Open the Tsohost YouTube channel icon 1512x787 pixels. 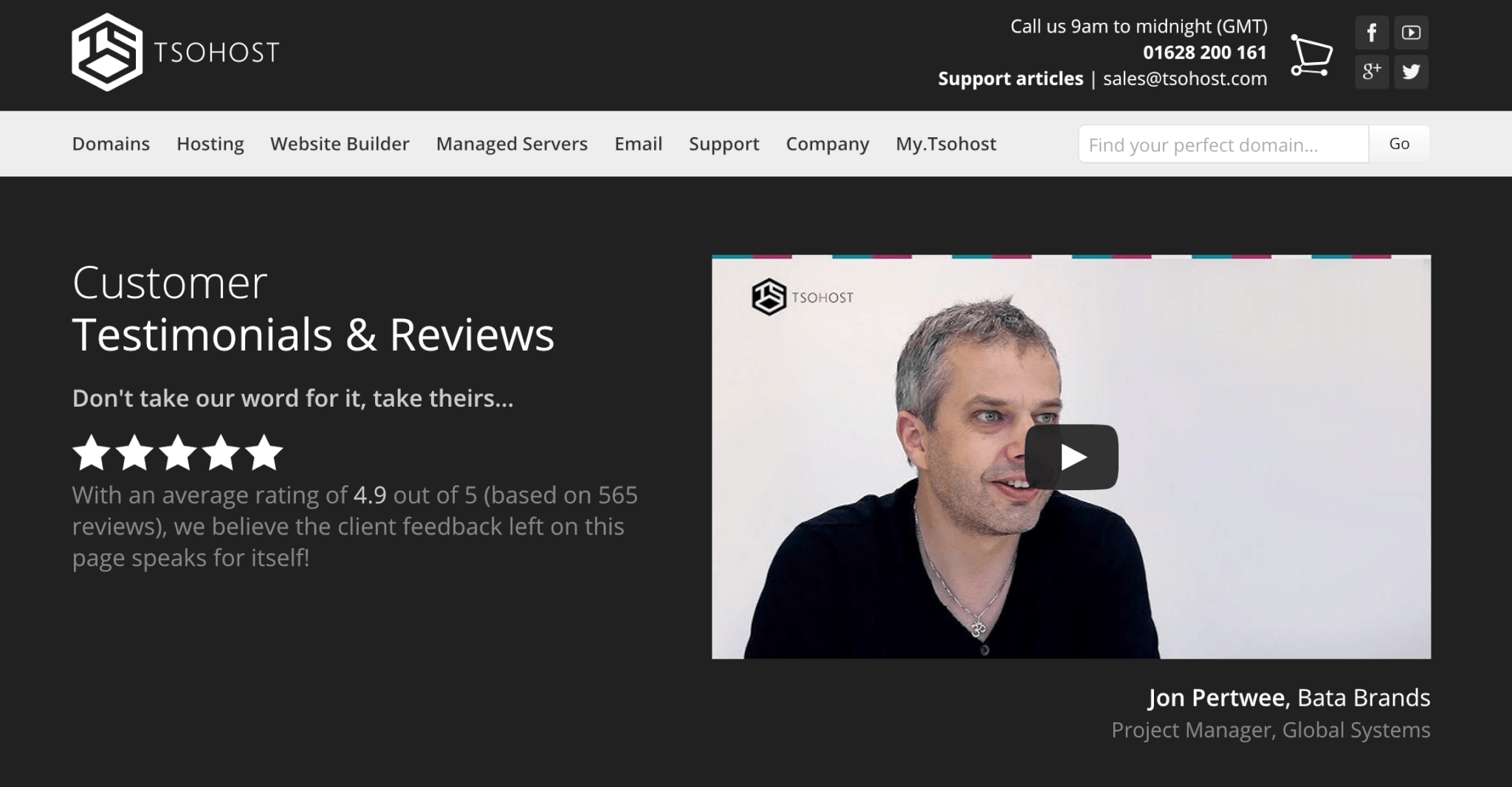click(1411, 32)
